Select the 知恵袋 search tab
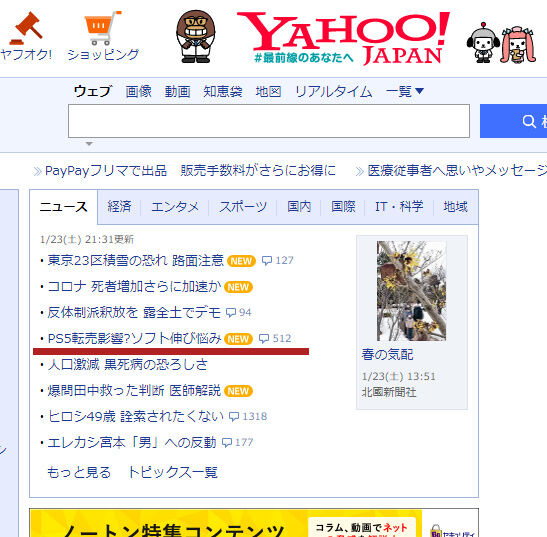This screenshot has width=547, height=537. [223, 91]
